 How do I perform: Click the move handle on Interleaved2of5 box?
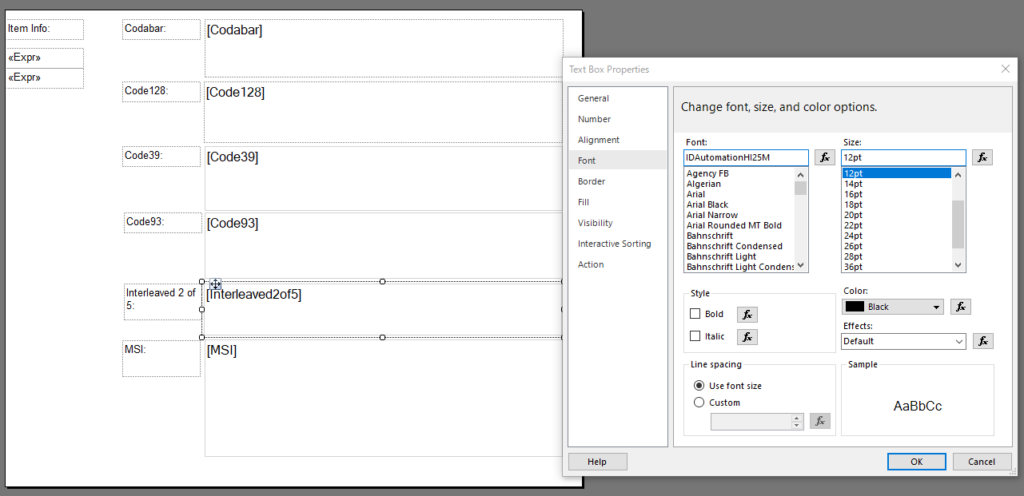[x=216, y=284]
